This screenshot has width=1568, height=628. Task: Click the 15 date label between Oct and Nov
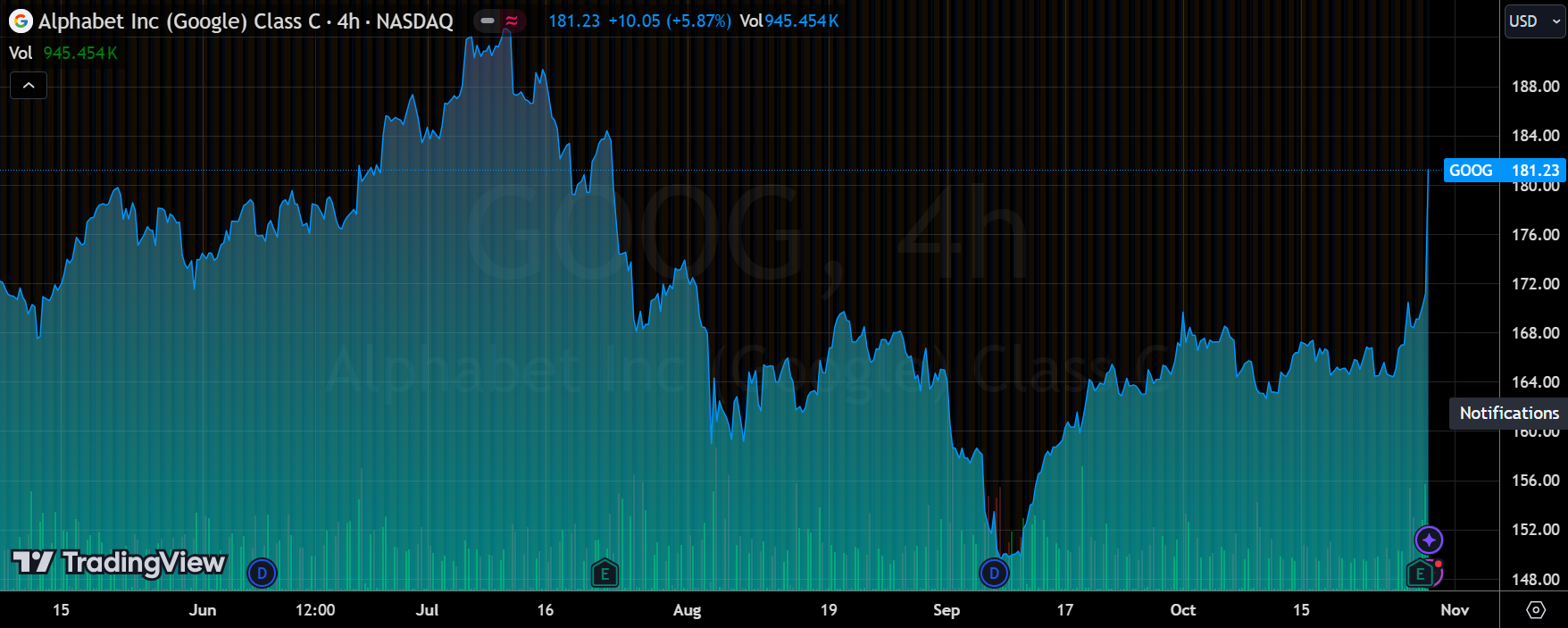(x=1301, y=610)
